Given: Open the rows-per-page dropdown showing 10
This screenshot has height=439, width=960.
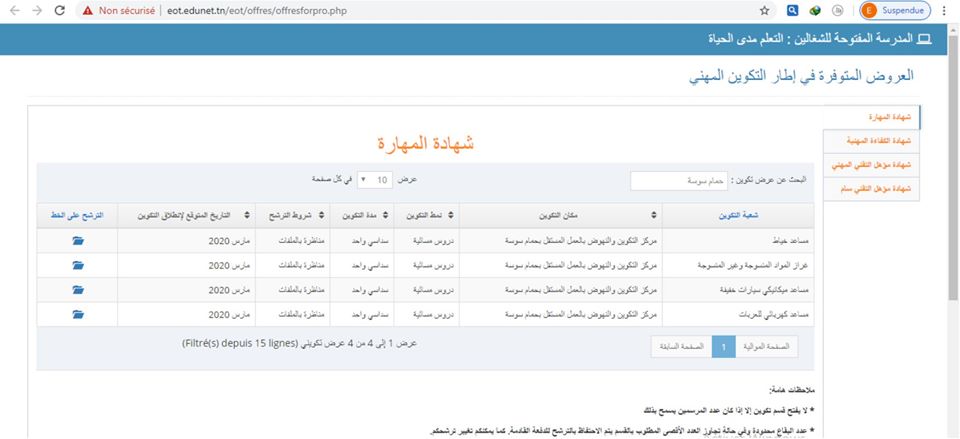Looking at the screenshot, I should pos(375,180).
